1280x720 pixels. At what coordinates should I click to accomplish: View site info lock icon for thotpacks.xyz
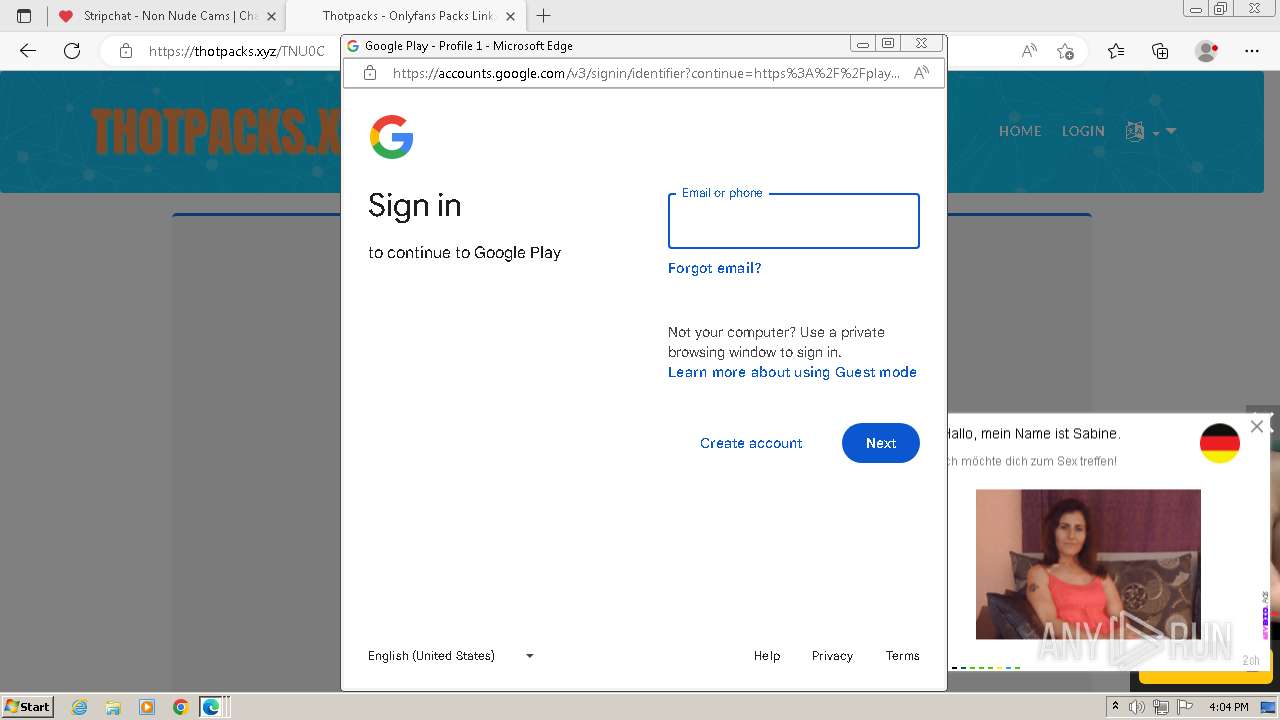point(126,51)
